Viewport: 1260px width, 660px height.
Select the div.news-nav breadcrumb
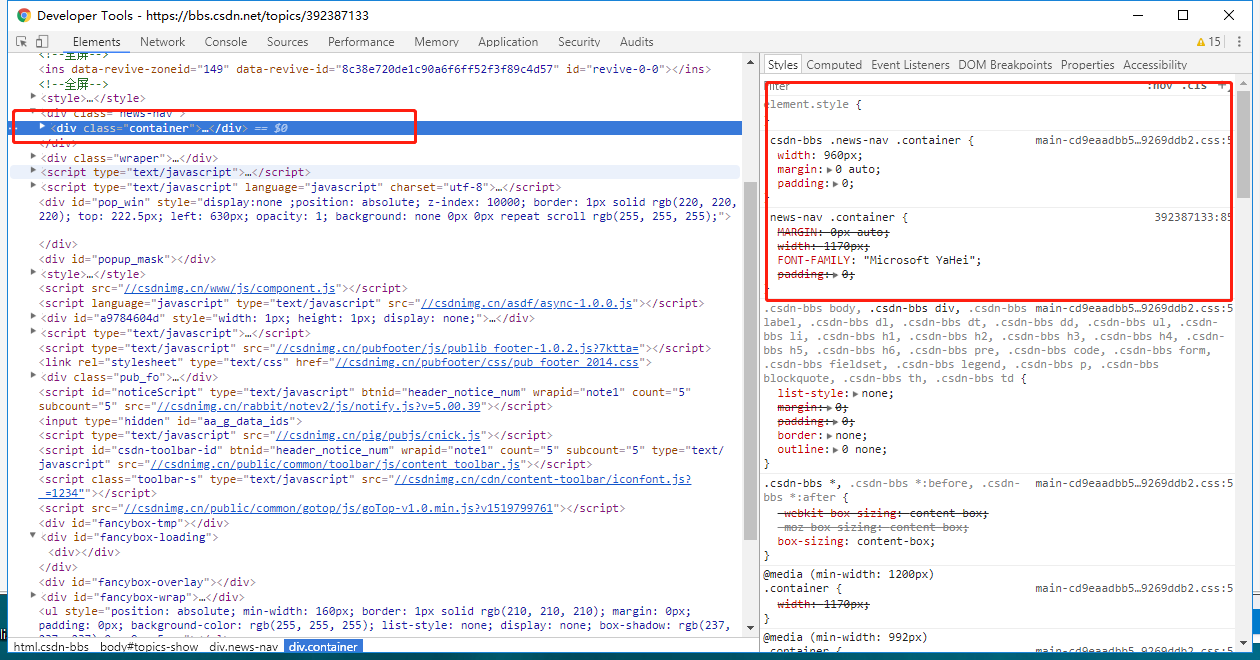(x=243, y=647)
